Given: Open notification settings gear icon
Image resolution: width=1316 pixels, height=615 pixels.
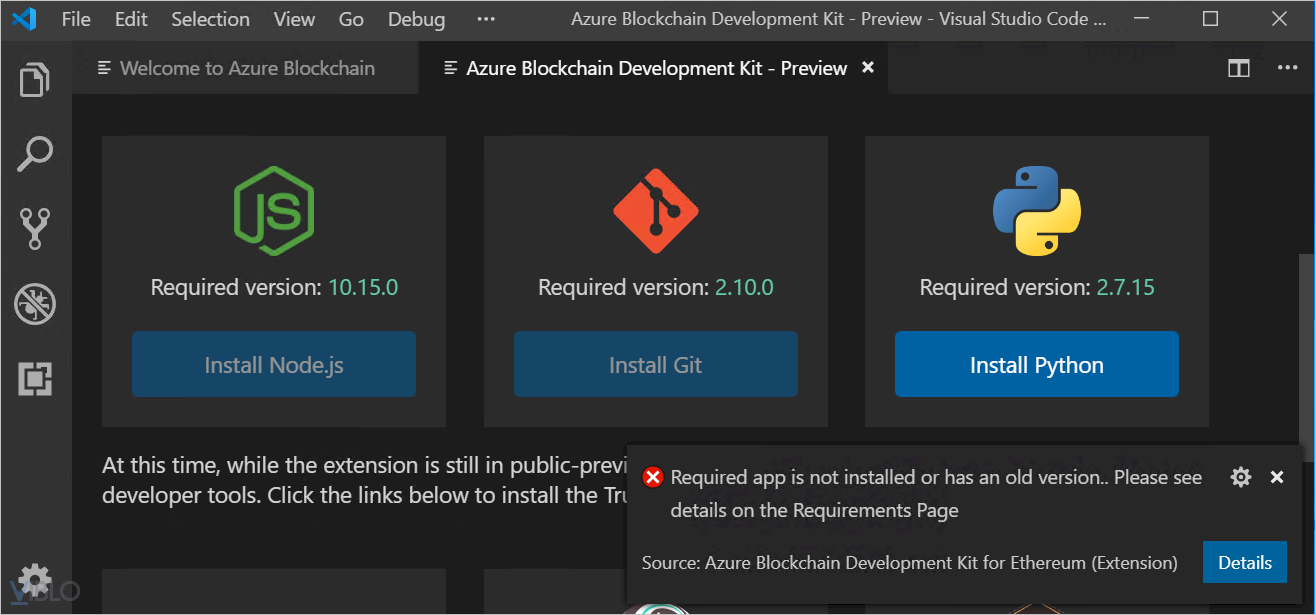Looking at the screenshot, I should click(1241, 477).
